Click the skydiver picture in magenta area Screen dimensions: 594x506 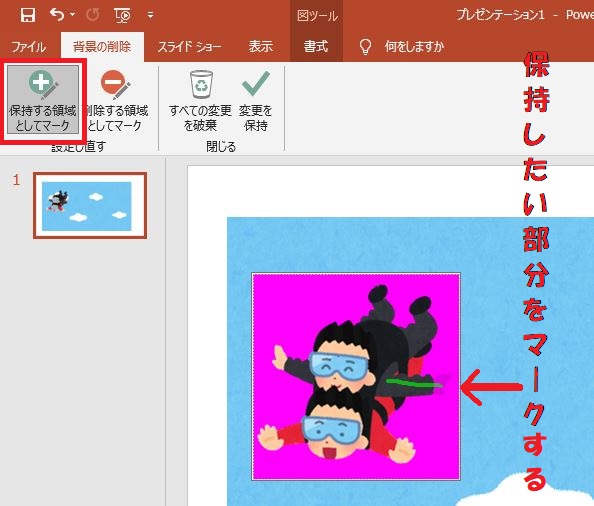click(356, 376)
